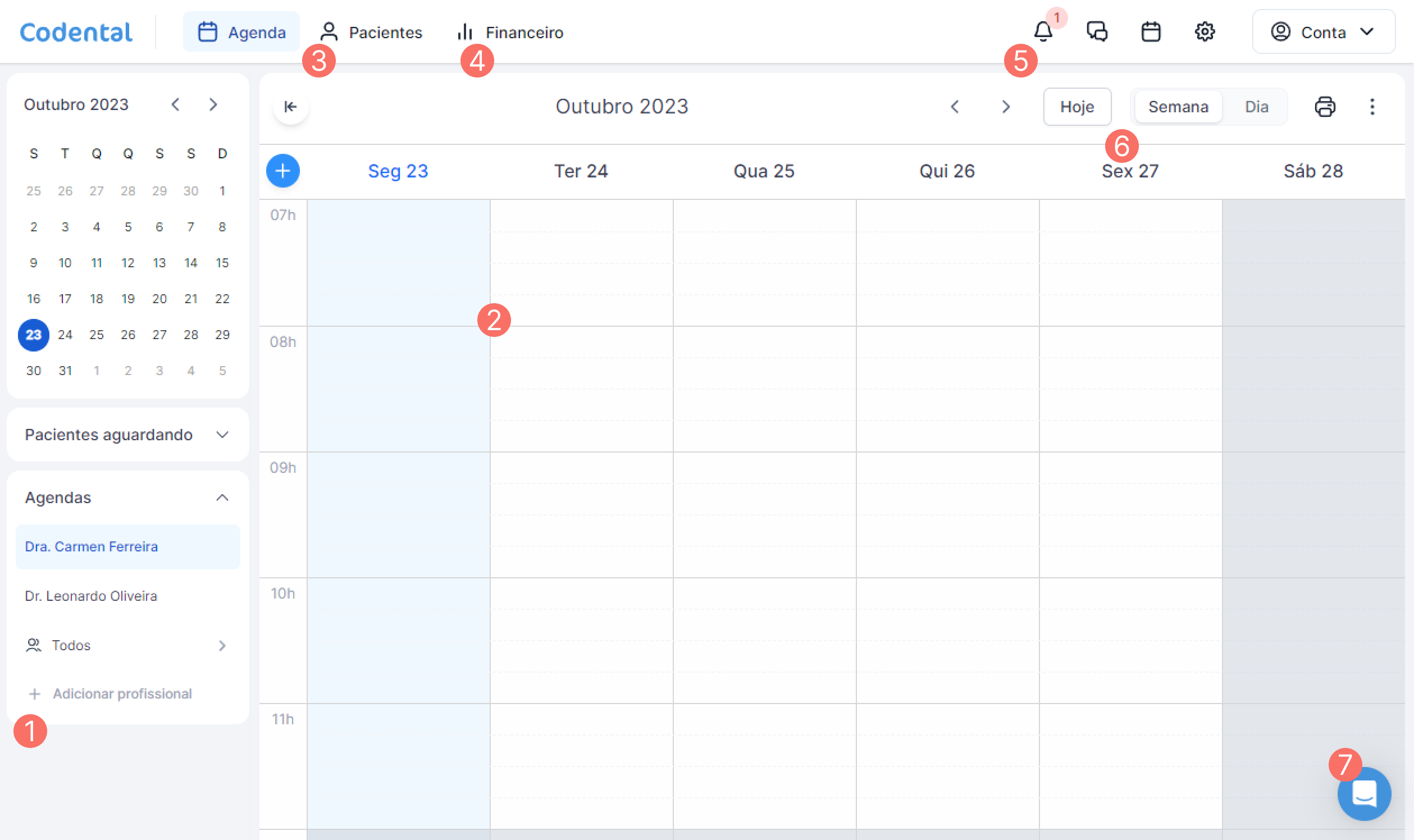
Task: Open the Conta account dropdown
Action: 1323,31
